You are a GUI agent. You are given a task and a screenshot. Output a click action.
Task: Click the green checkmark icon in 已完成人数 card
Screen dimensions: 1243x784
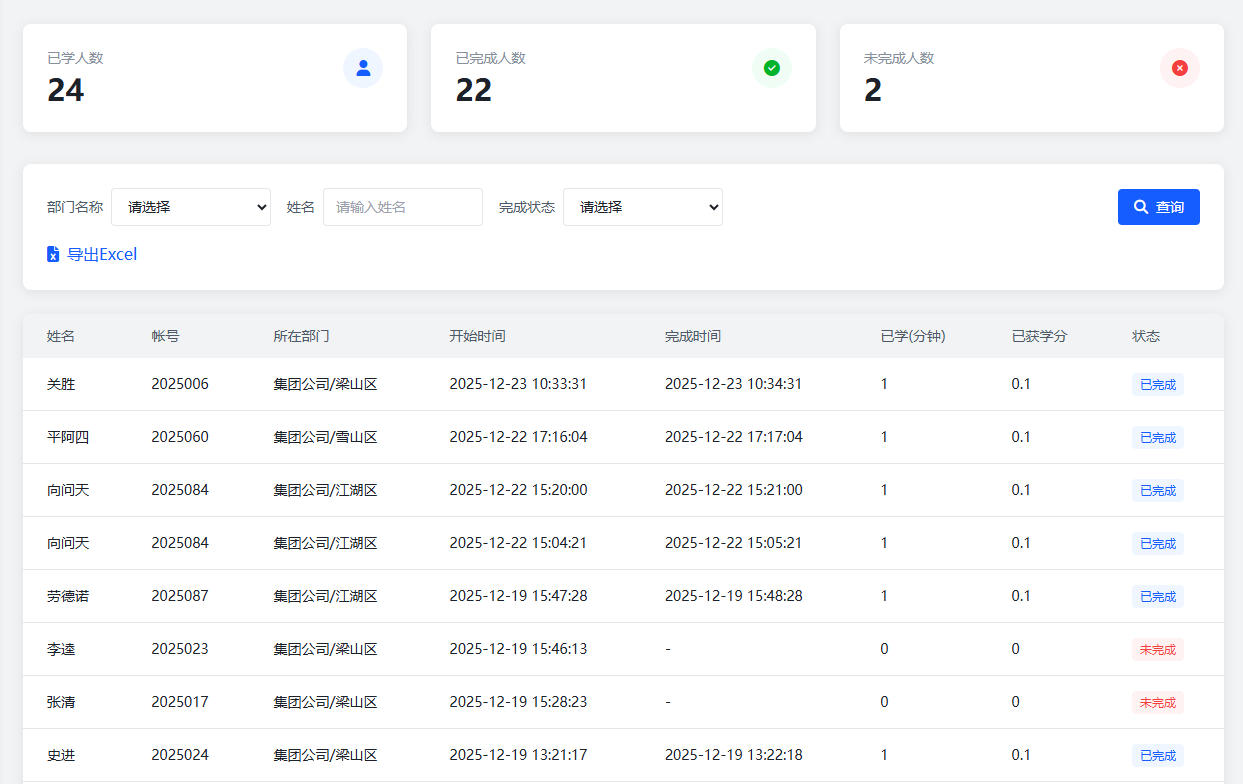pos(771,68)
